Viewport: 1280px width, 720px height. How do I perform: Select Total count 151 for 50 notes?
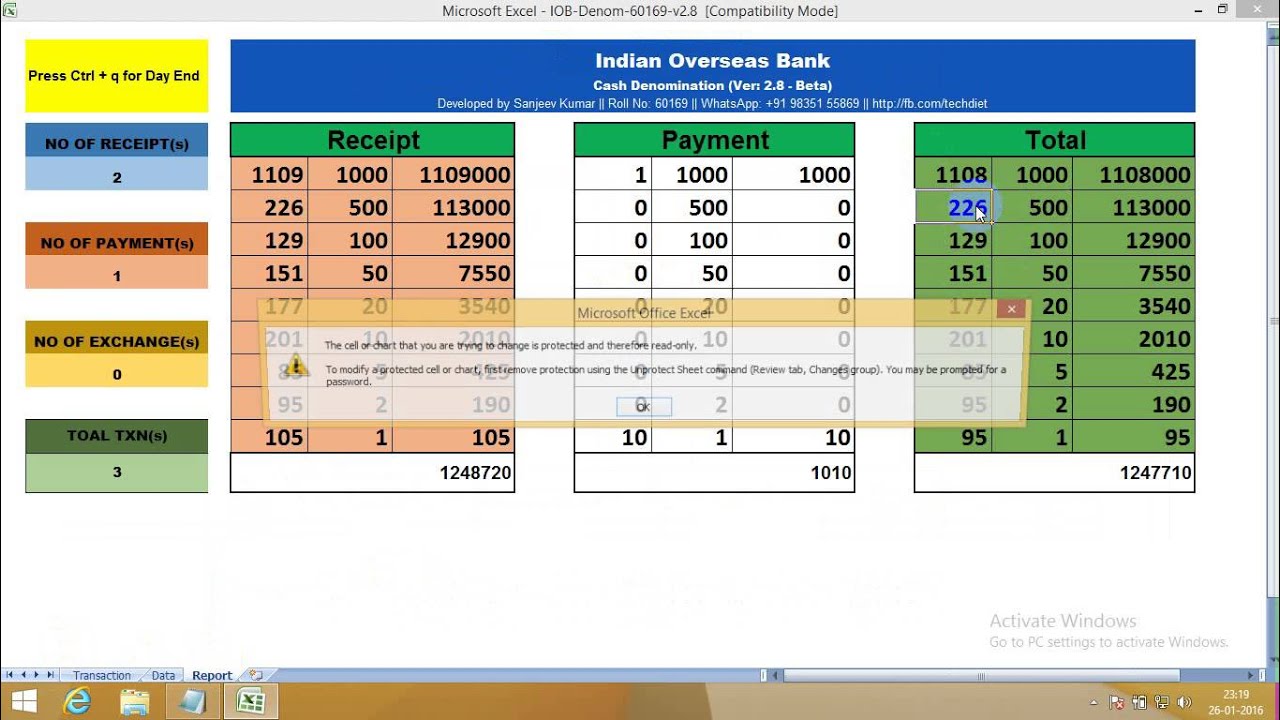[x=953, y=273]
